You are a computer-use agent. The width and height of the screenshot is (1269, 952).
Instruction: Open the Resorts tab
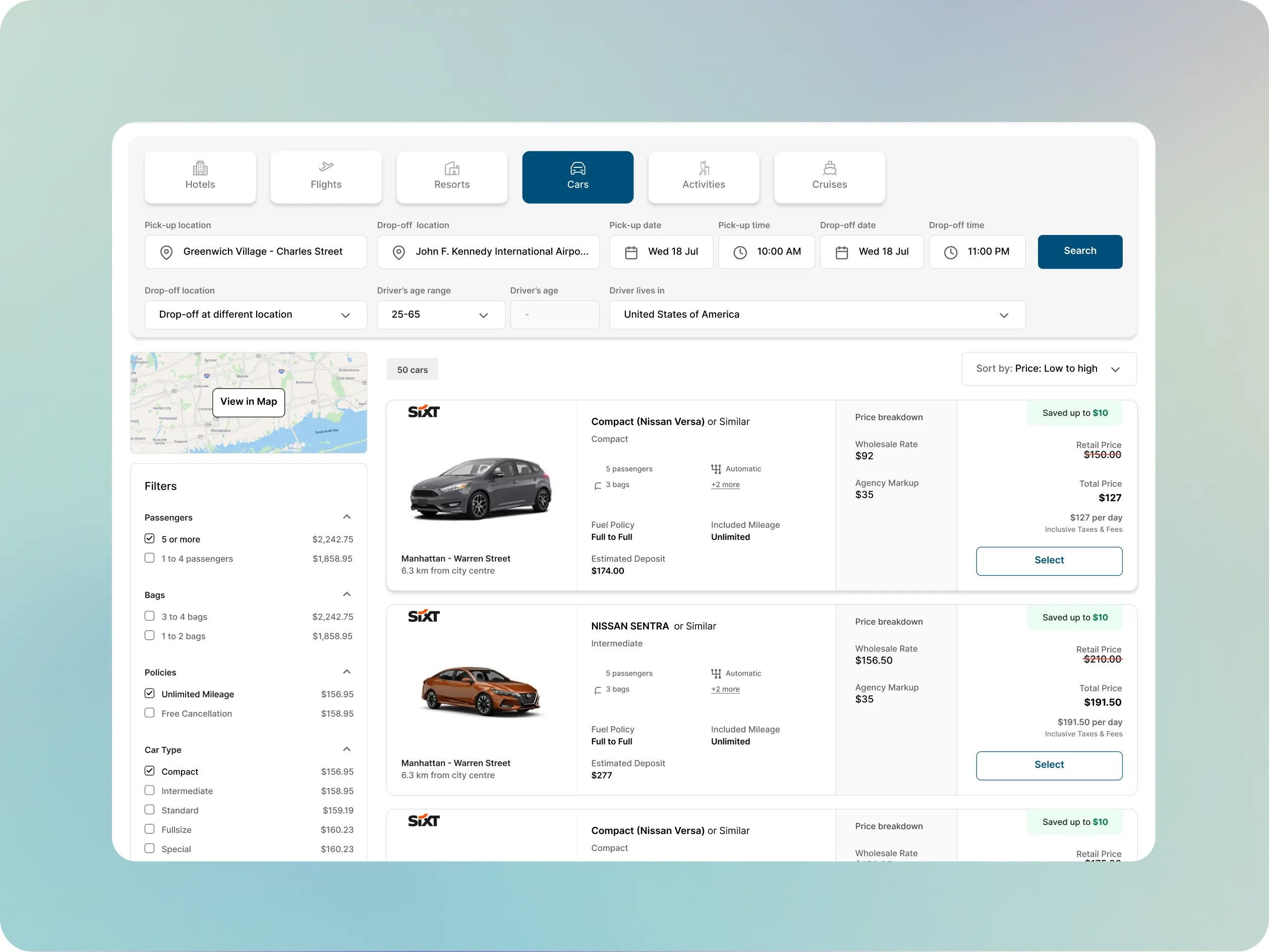(x=451, y=177)
